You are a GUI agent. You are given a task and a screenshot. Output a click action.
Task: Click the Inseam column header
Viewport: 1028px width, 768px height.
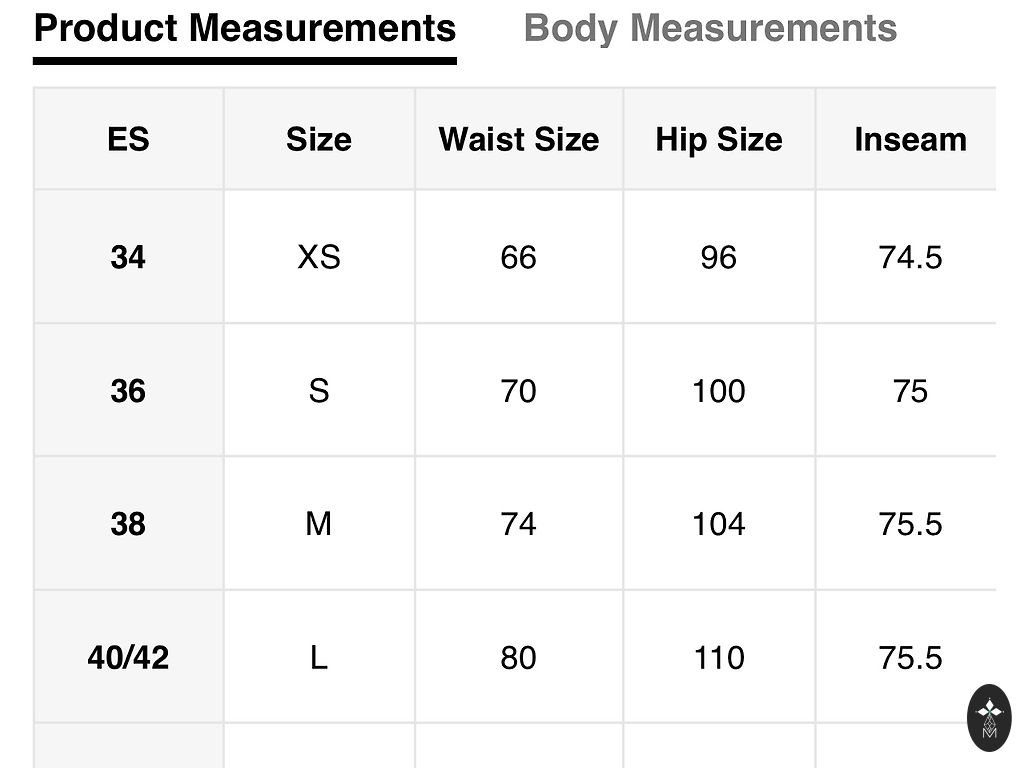coord(910,139)
